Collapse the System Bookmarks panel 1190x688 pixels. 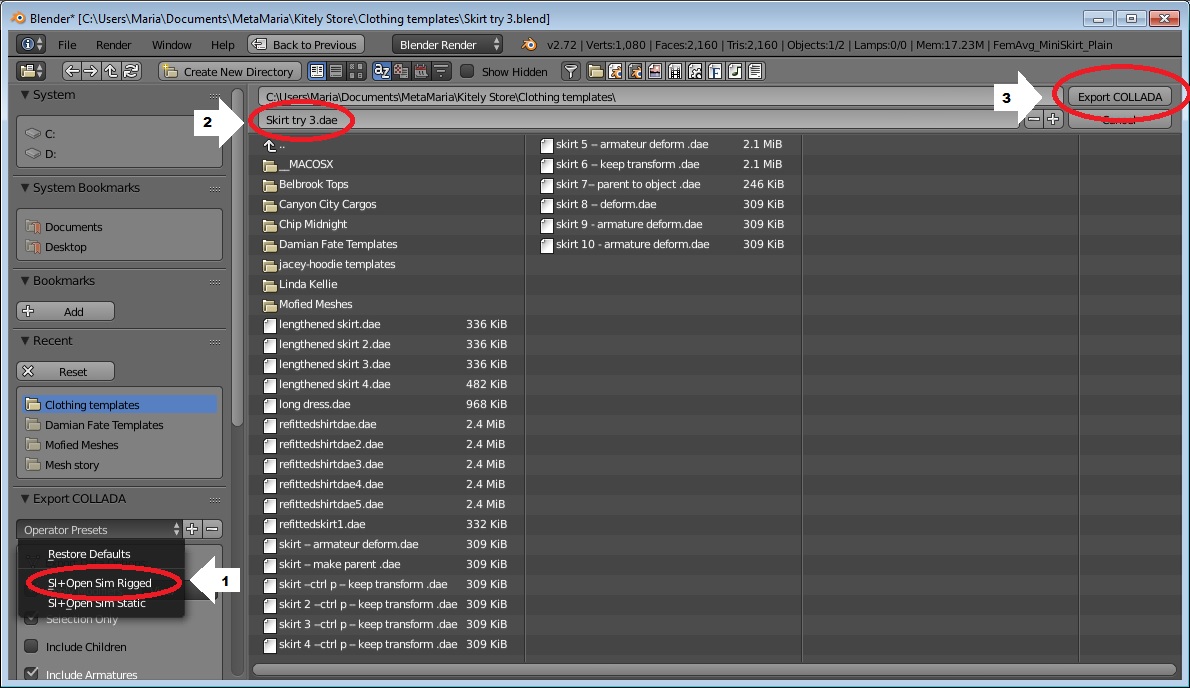click(x=25, y=188)
